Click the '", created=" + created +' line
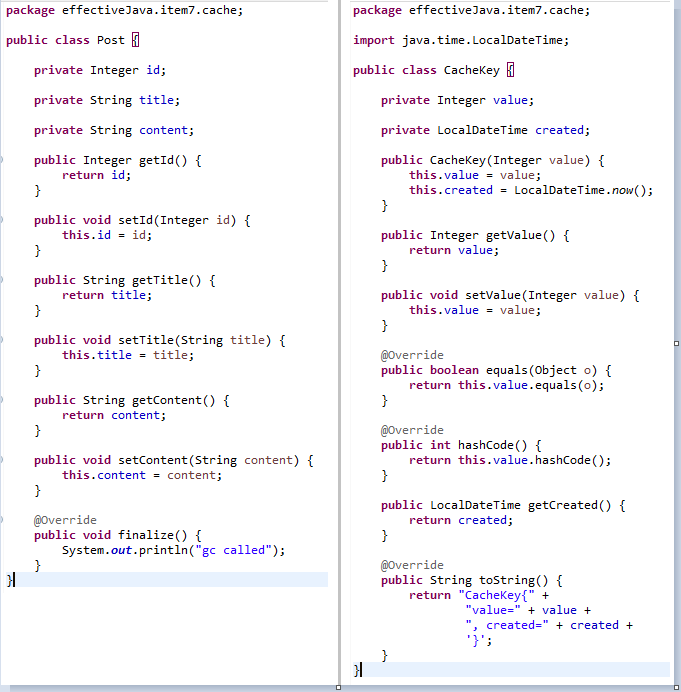Image resolution: width=681 pixels, height=692 pixels. tap(549, 625)
